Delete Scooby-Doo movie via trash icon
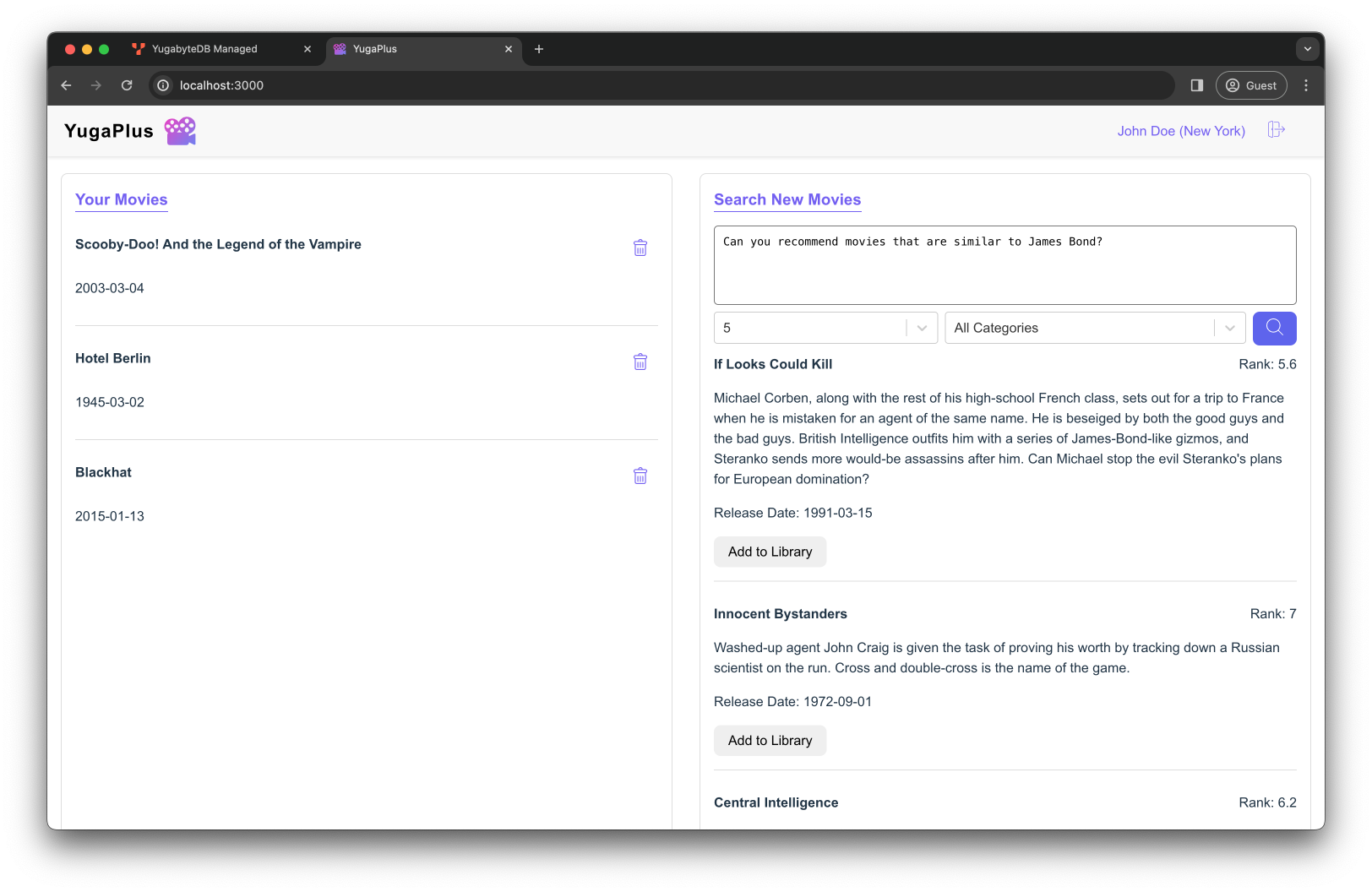The image size is (1372, 892). click(x=640, y=247)
